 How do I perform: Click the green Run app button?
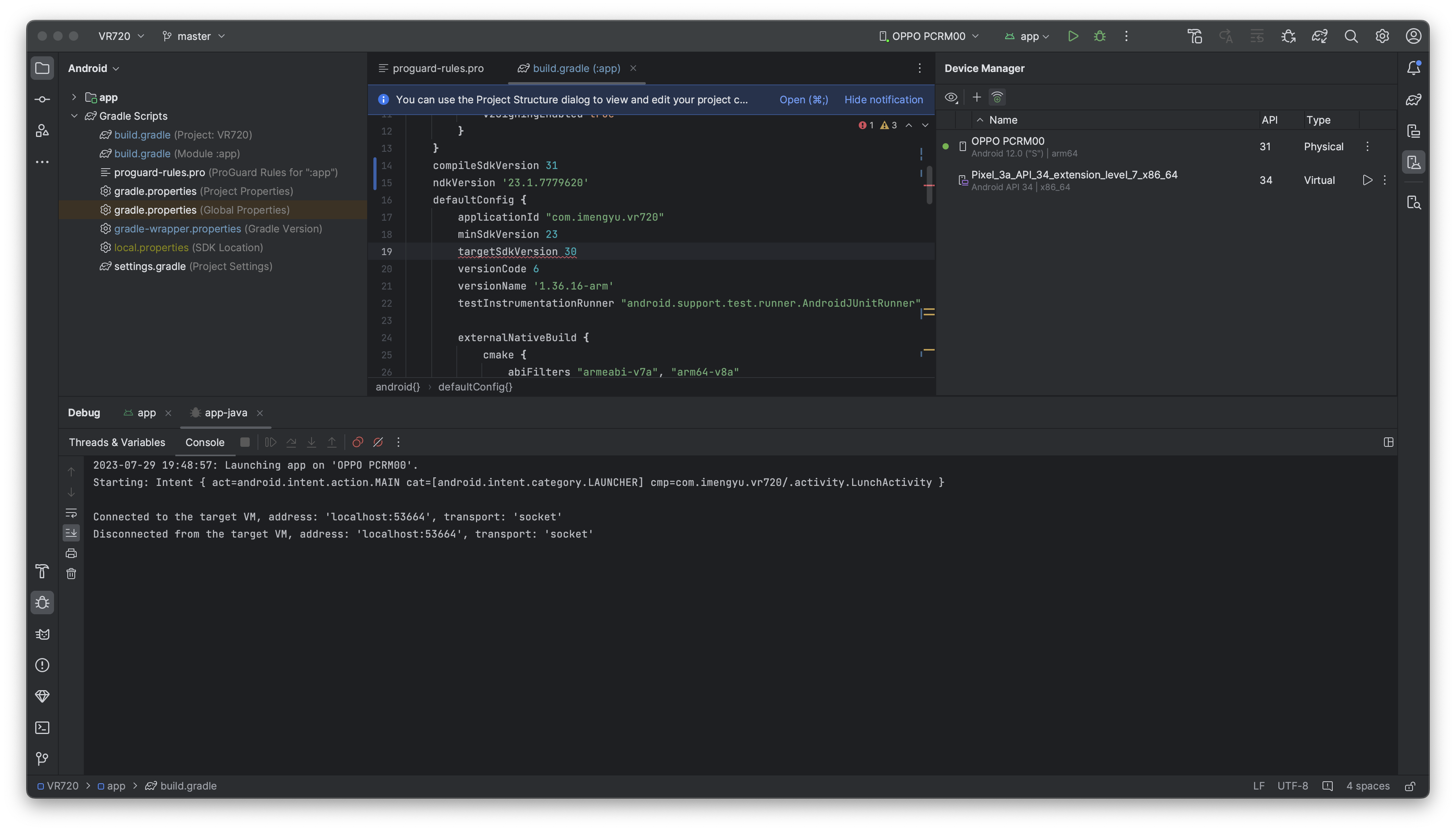[x=1073, y=36]
